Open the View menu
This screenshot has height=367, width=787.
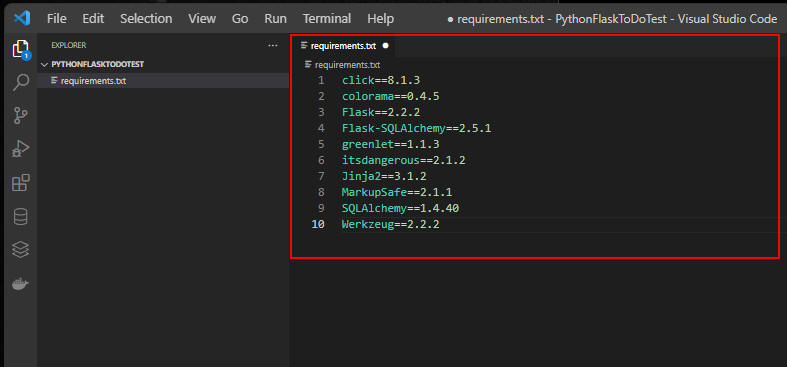pos(202,19)
